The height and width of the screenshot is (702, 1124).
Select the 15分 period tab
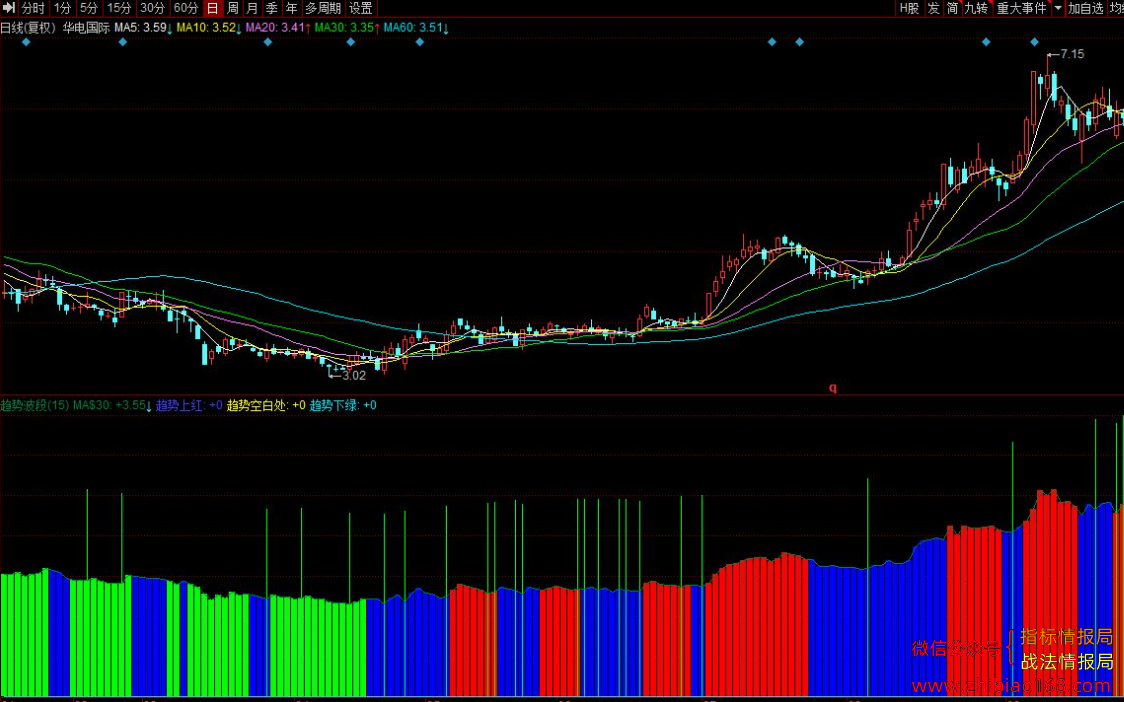pos(119,8)
